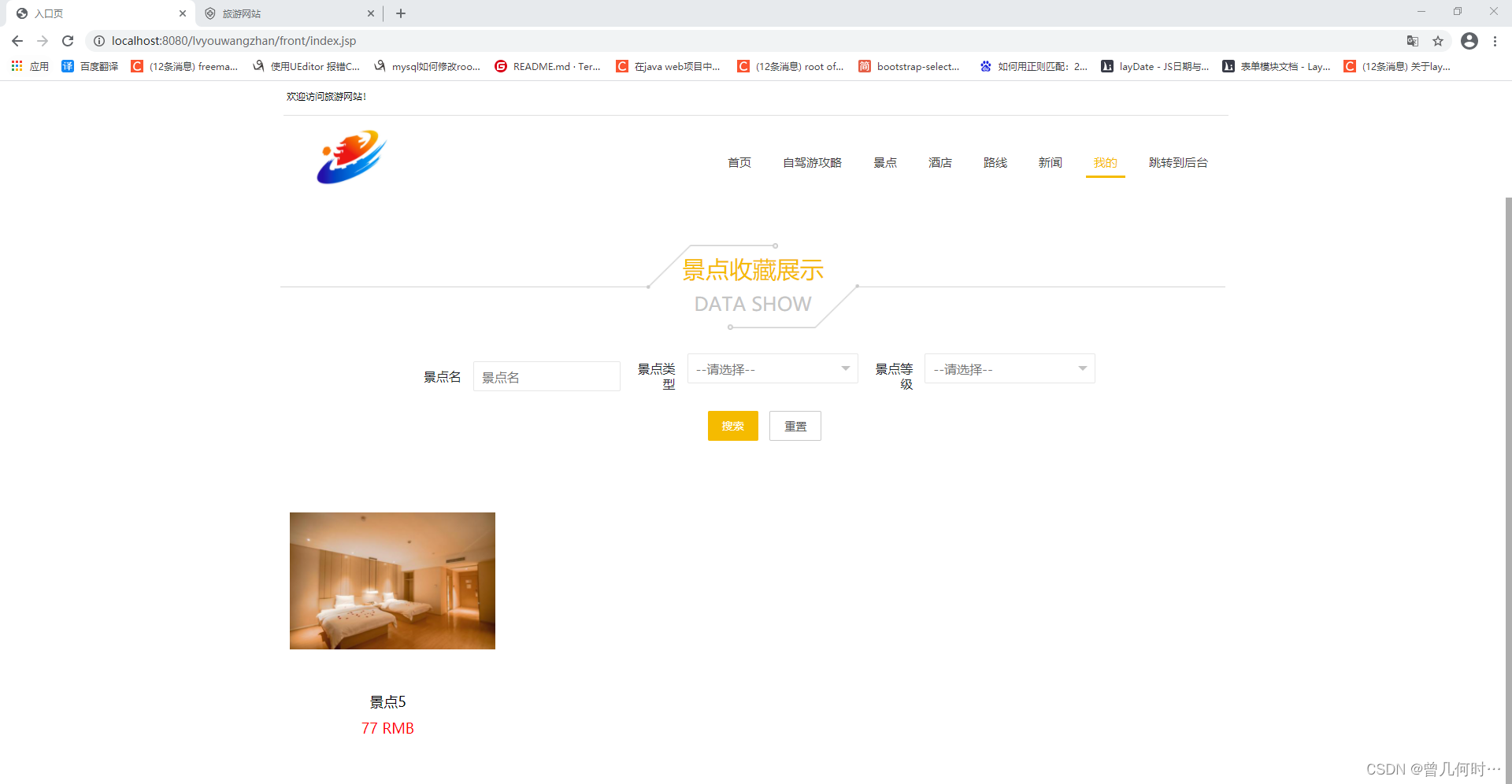
Task: Switch to the 旅游网站 tab
Action: (287, 13)
